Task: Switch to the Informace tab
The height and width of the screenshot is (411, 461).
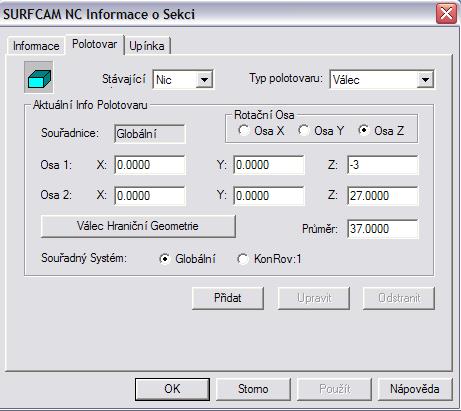Action: click(36, 46)
